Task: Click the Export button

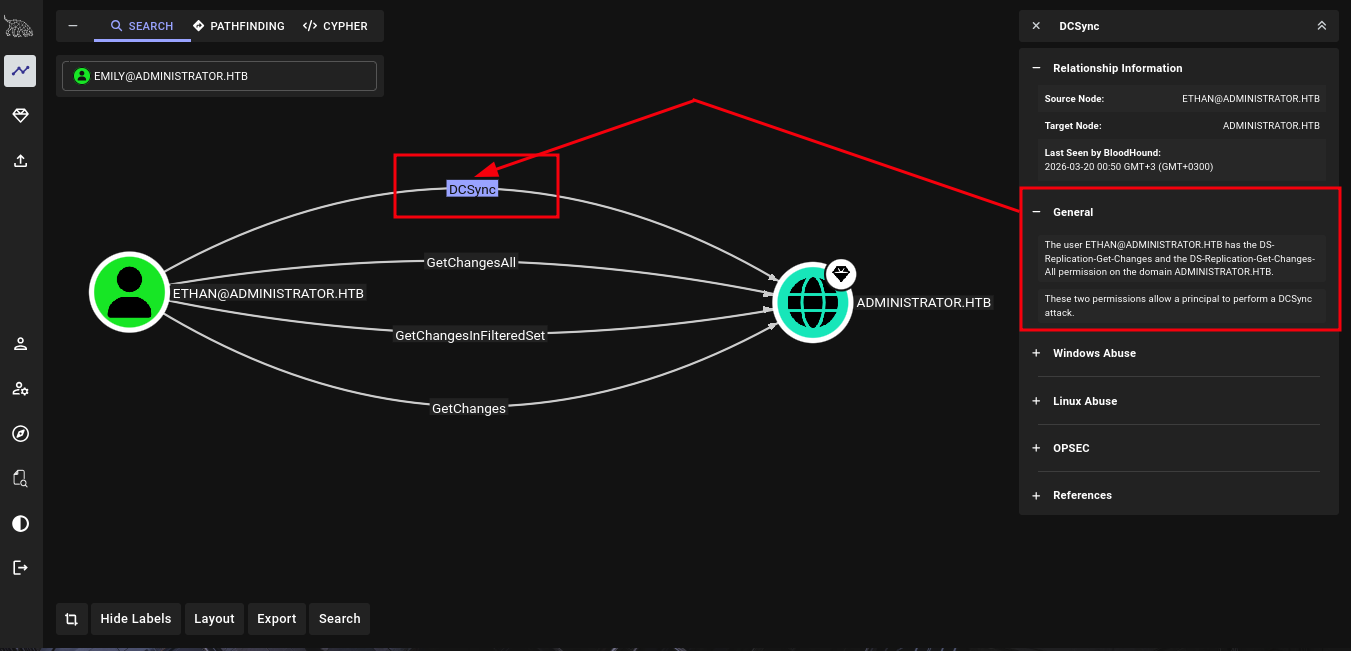Action: coord(277,619)
